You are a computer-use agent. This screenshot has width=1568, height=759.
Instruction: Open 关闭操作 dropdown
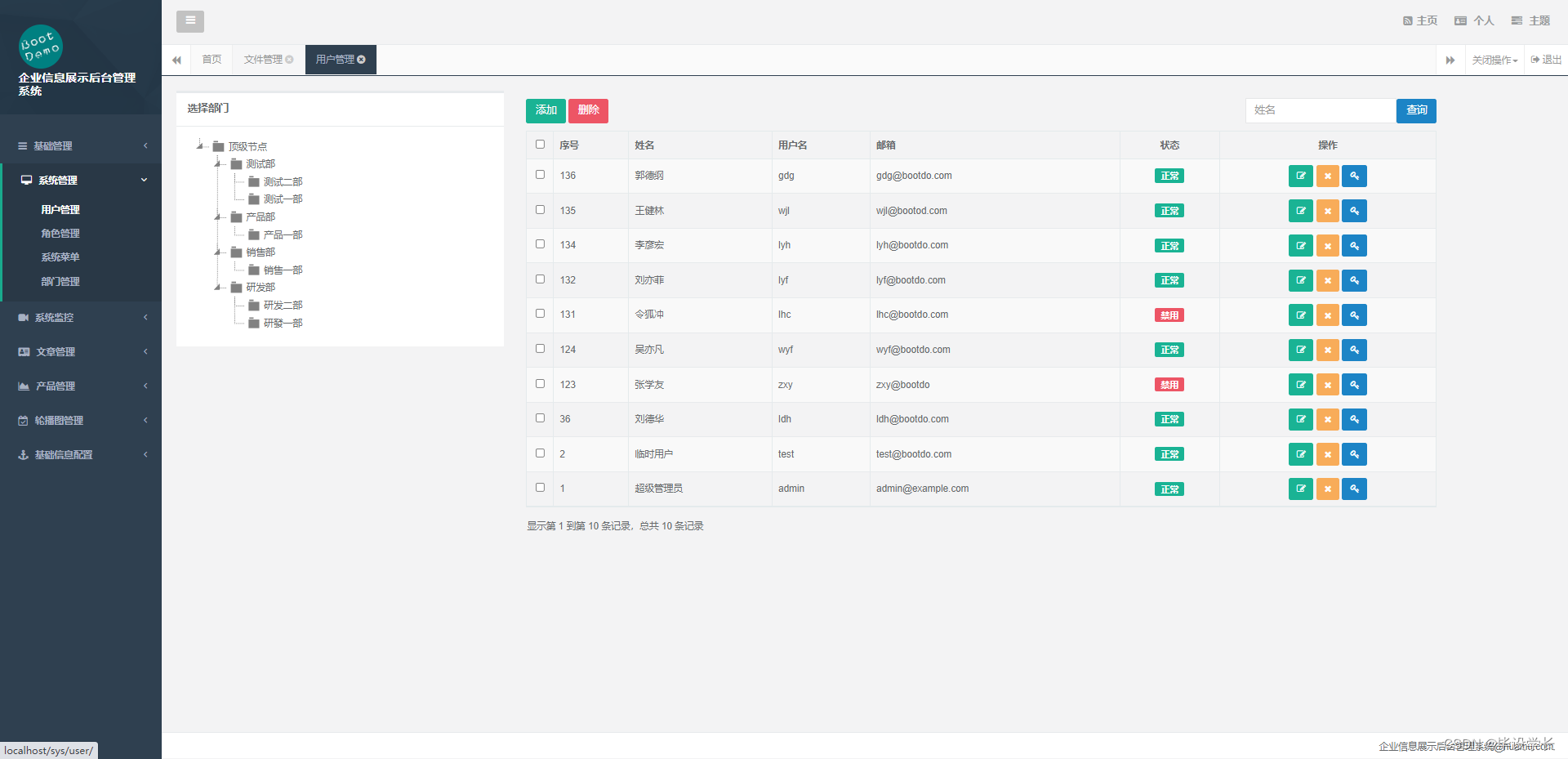pos(1494,60)
